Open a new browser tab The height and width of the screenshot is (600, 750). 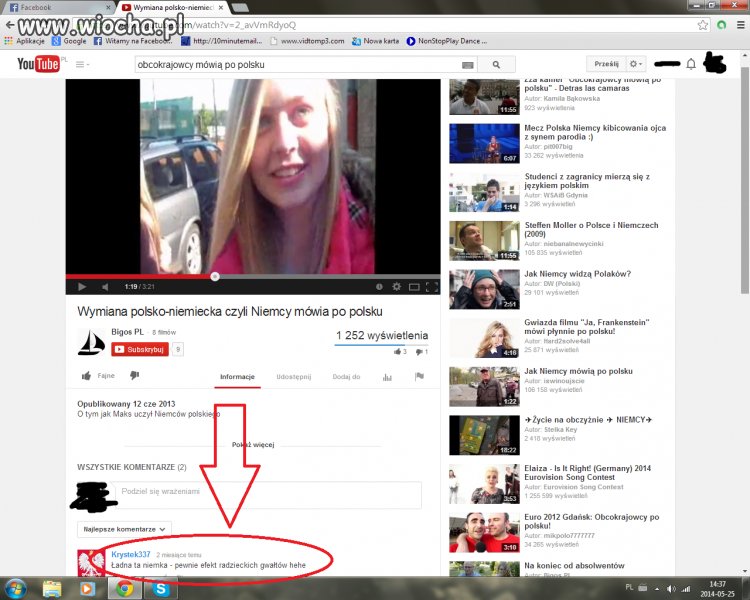coord(239,8)
